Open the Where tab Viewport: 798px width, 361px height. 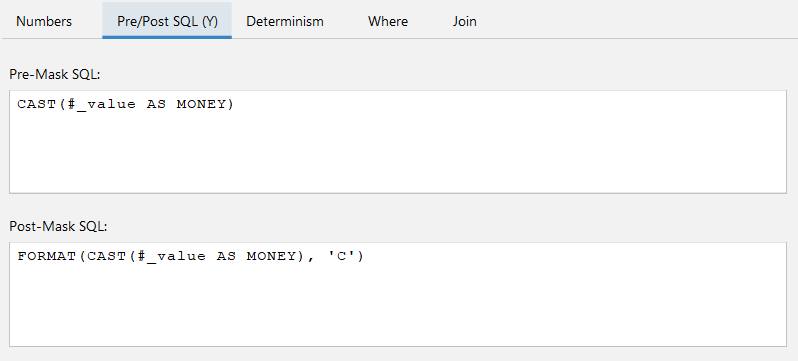pyautogui.click(x=388, y=21)
